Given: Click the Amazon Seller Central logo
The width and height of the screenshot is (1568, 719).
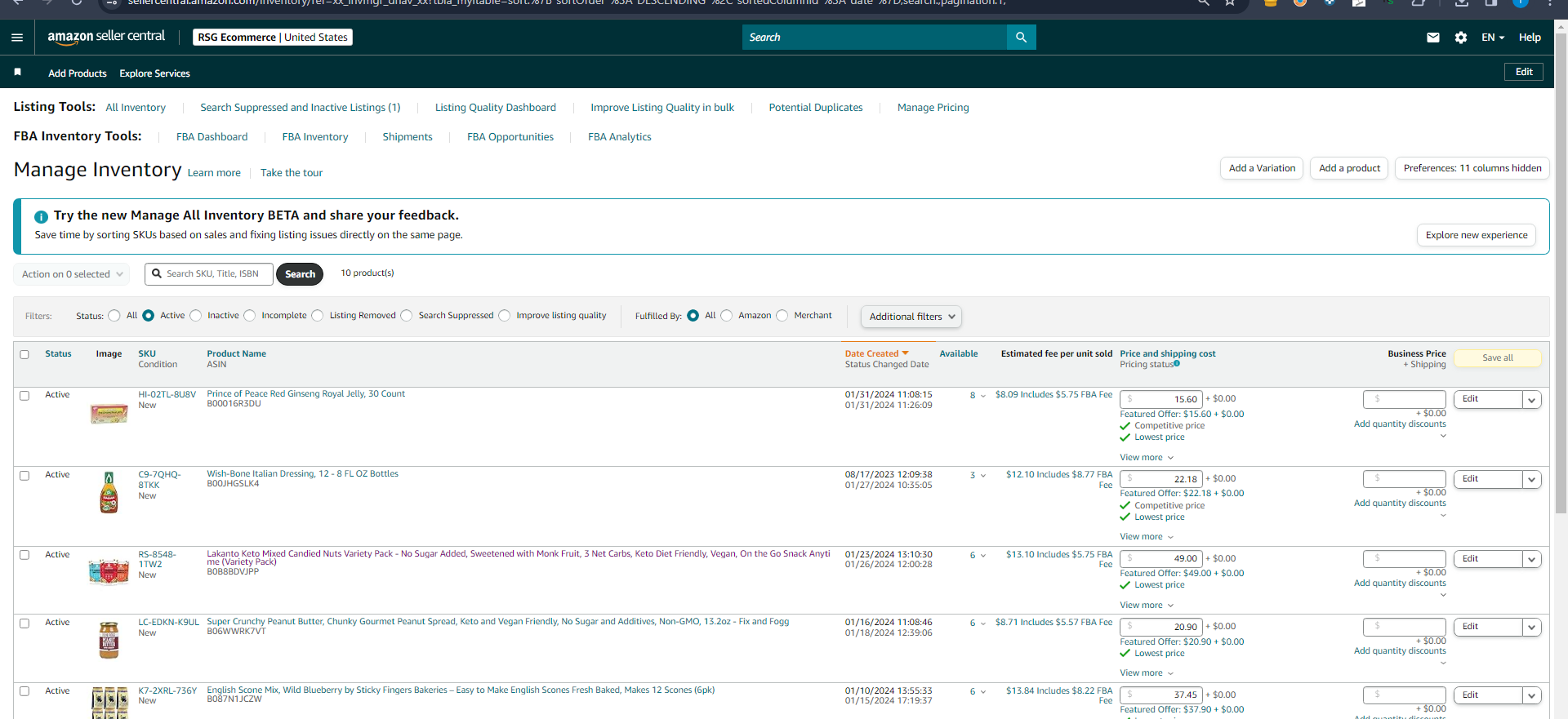Looking at the screenshot, I should (x=106, y=37).
